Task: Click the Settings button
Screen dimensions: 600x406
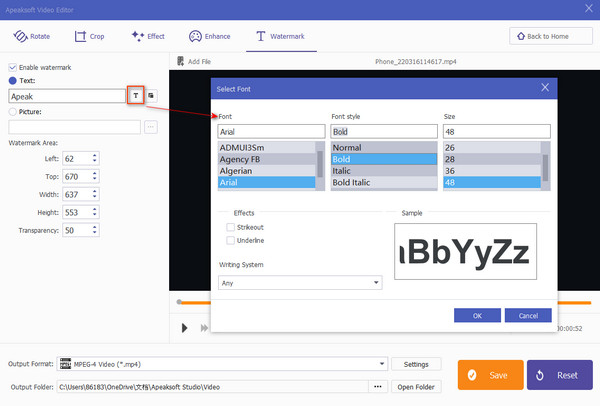Action: click(416, 364)
